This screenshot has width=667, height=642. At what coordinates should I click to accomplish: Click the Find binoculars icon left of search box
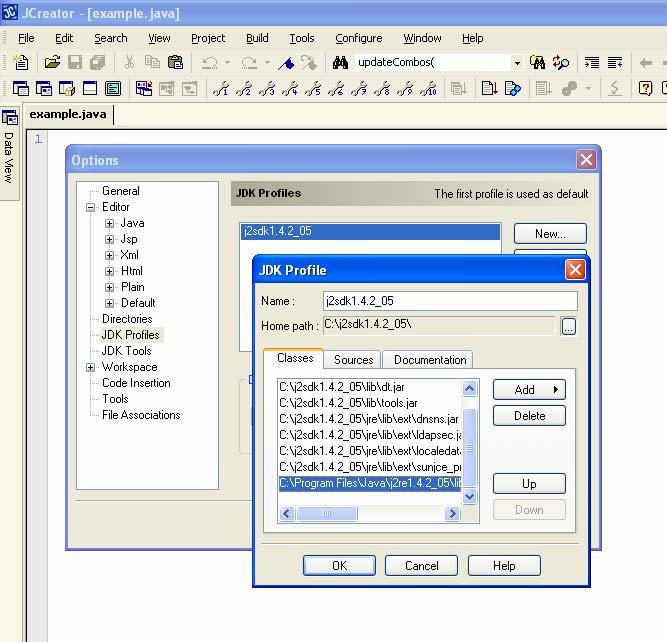click(340, 63)
